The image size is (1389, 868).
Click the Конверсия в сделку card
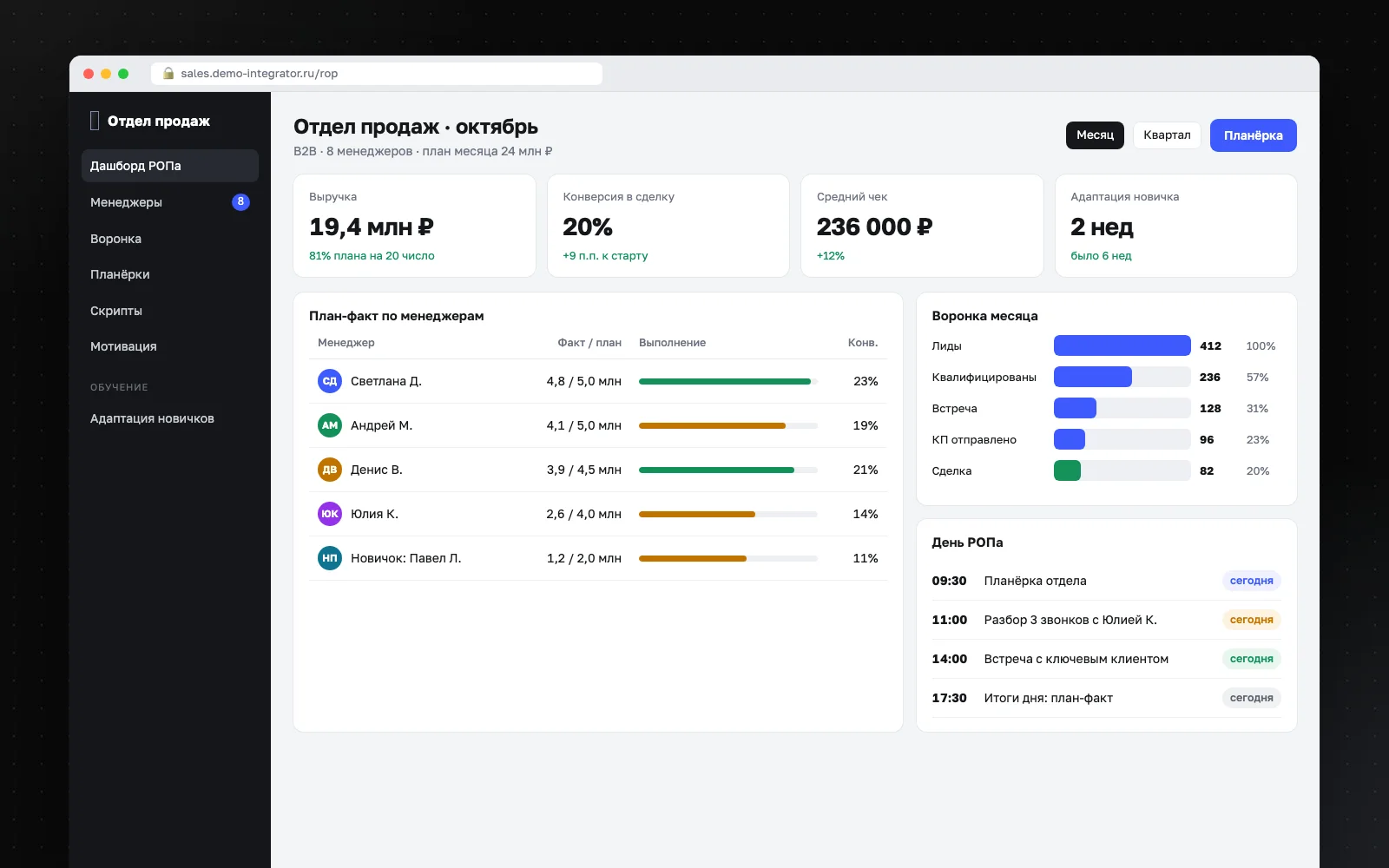tap(668, 226)
